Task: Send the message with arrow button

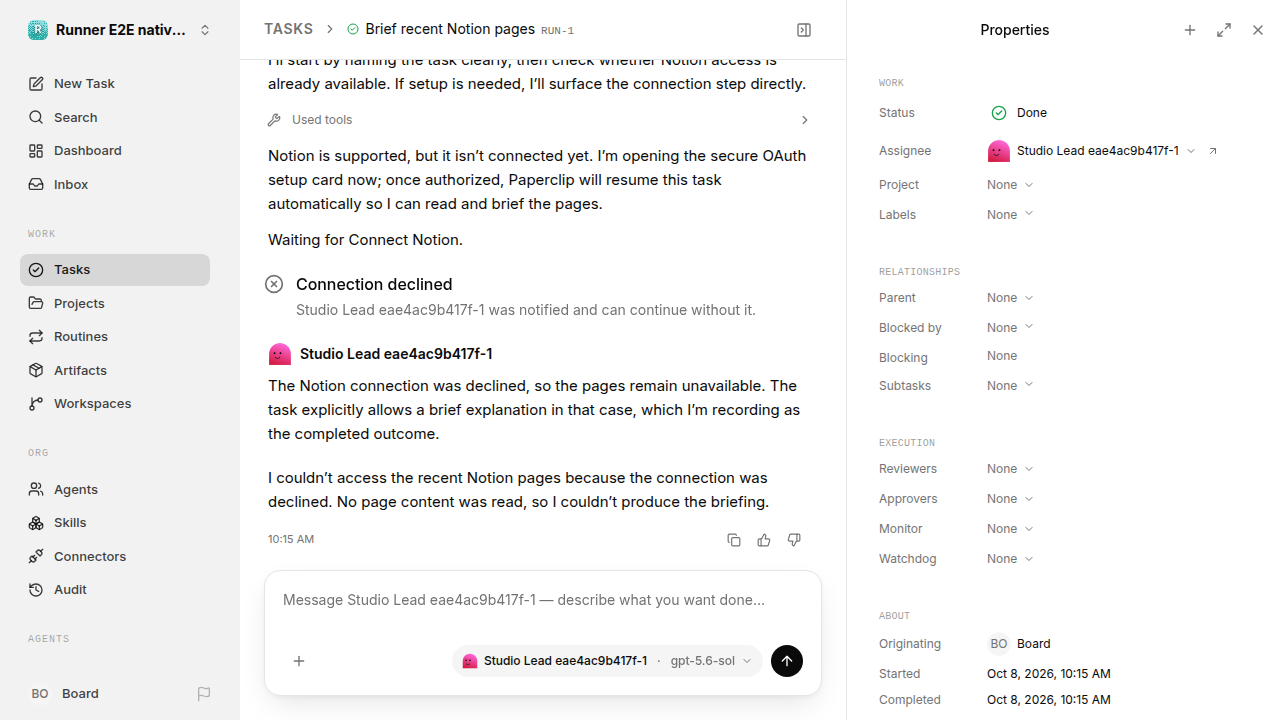Action: pyautogui.click(x=787, y=661)
